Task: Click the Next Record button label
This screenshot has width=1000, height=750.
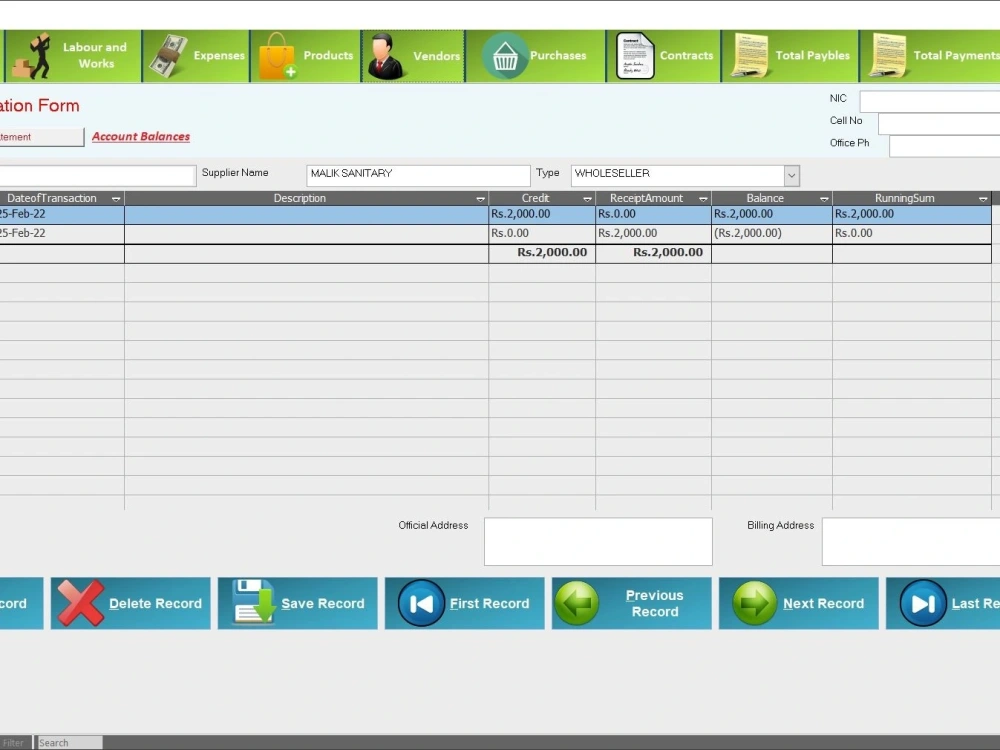Action: [x=823, y=603]
